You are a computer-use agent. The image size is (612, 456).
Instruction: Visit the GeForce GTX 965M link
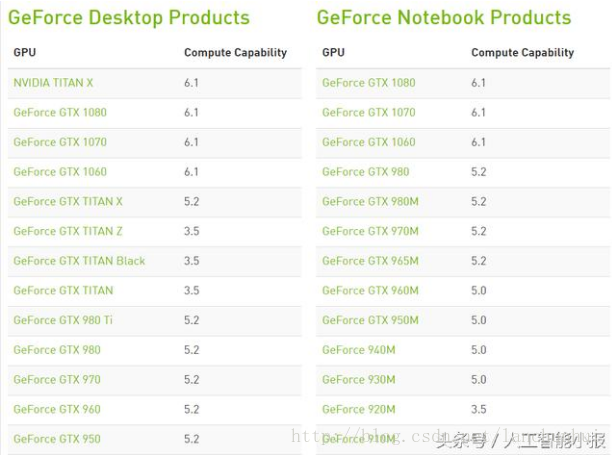pyautogui.click(x=370, y=261)
